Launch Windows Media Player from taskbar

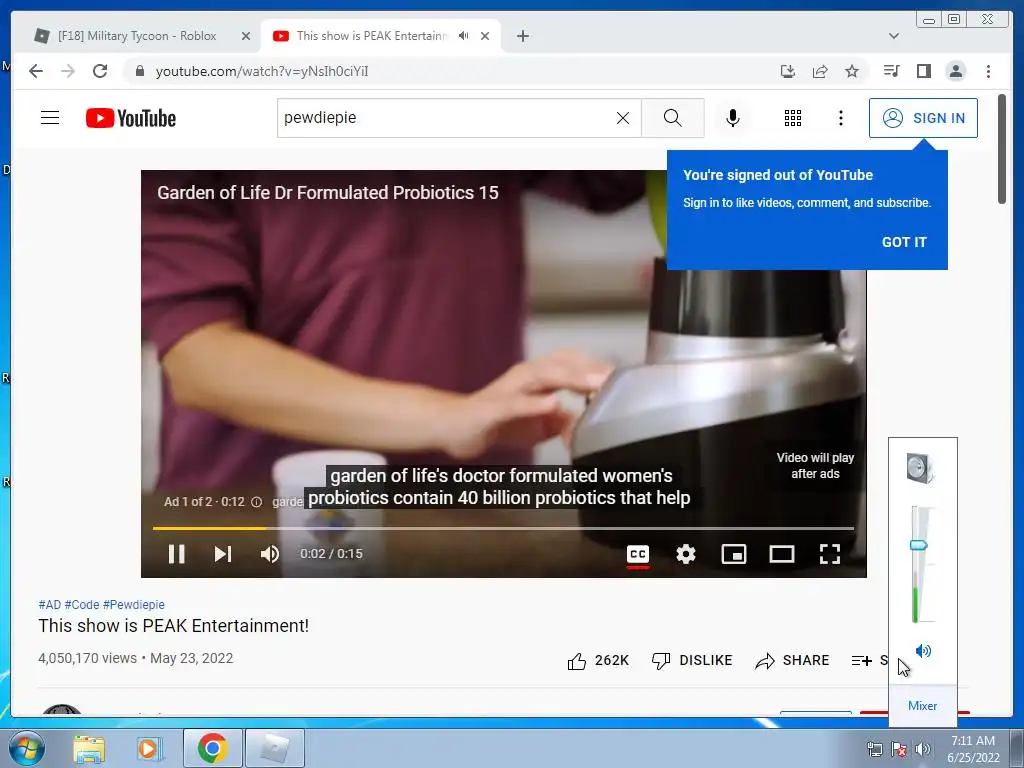(x=149, y=748)
